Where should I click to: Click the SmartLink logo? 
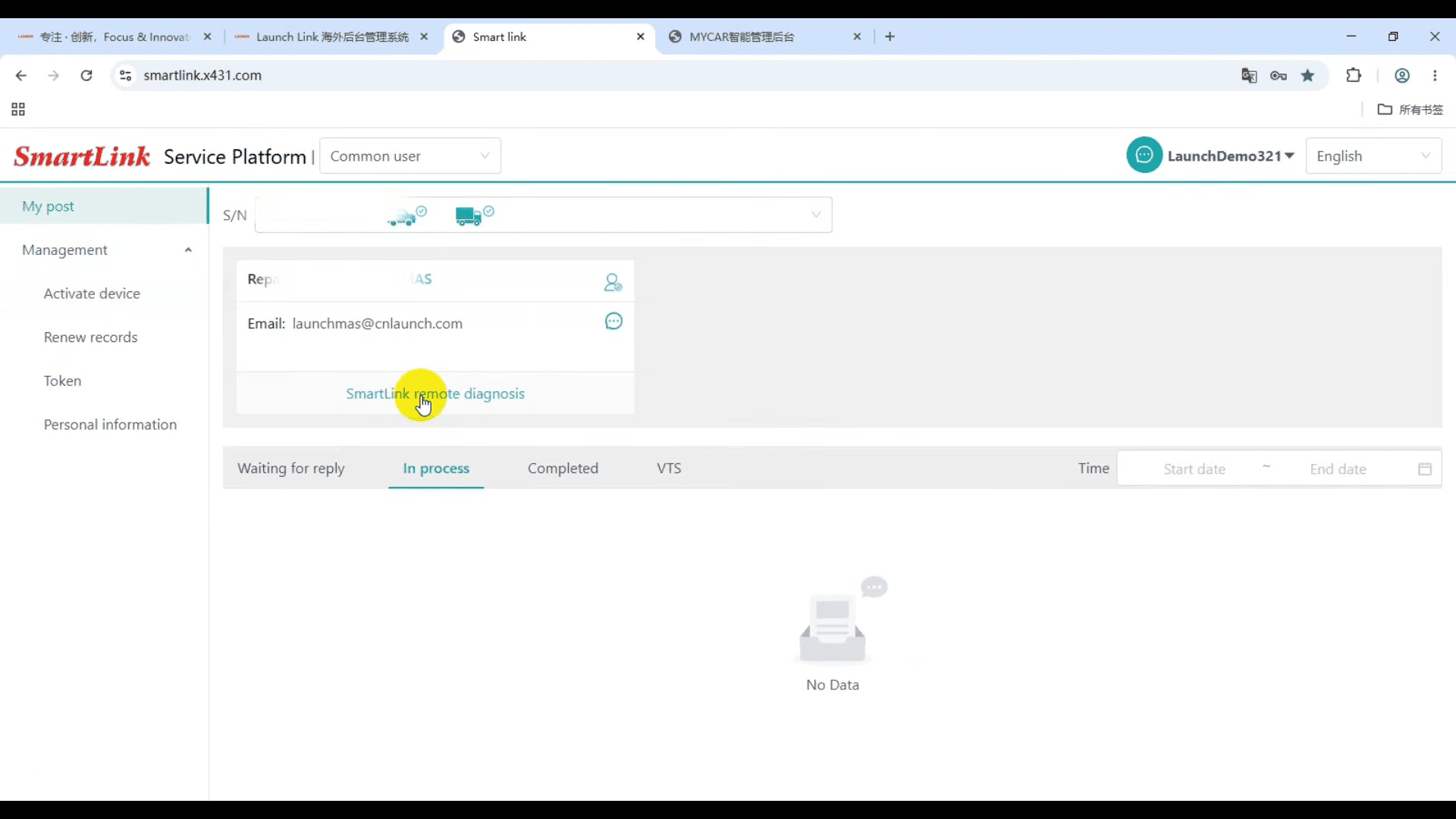pyautogui.click(x=82, y=156)
